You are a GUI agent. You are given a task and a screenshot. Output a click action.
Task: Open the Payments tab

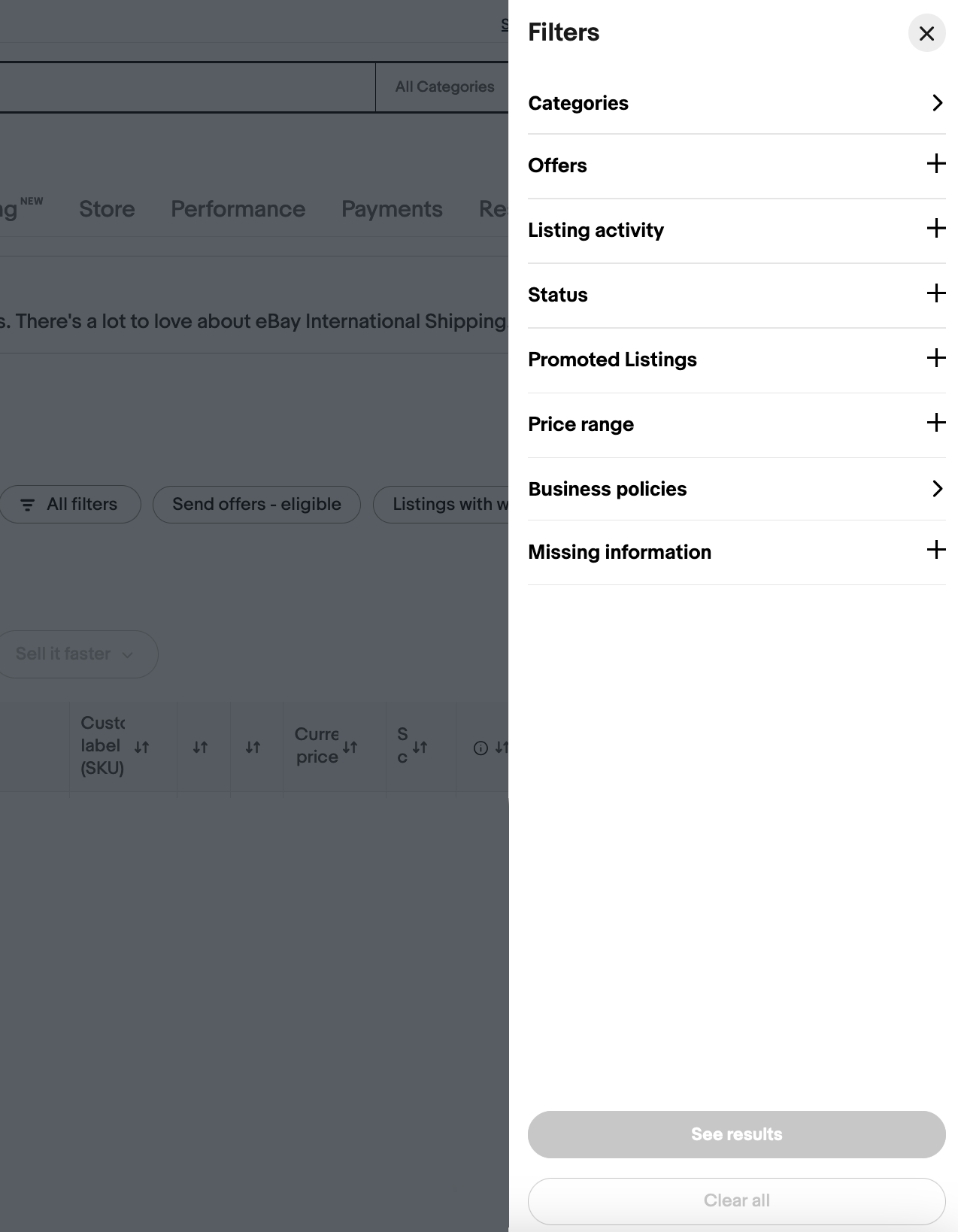[x=392, y=209]
